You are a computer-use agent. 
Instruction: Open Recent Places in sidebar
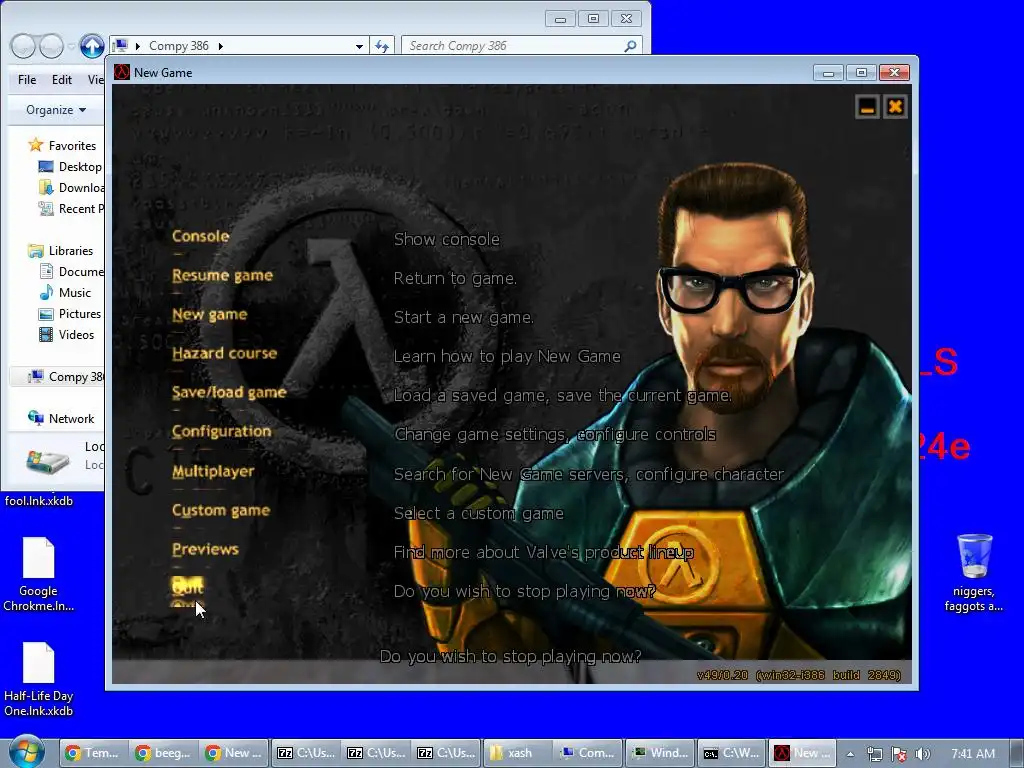click(72, 208)
